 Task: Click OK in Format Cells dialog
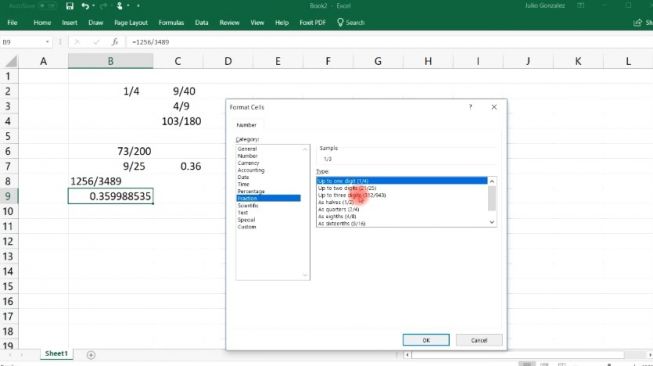coord(426,340)
